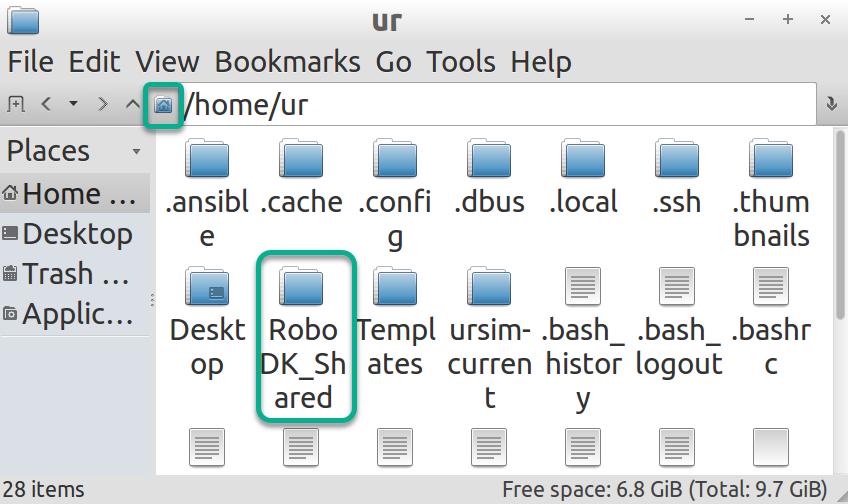Click the go-to-path button beside address bar
This screenshot has width=848, height=504.
[831, 105]
